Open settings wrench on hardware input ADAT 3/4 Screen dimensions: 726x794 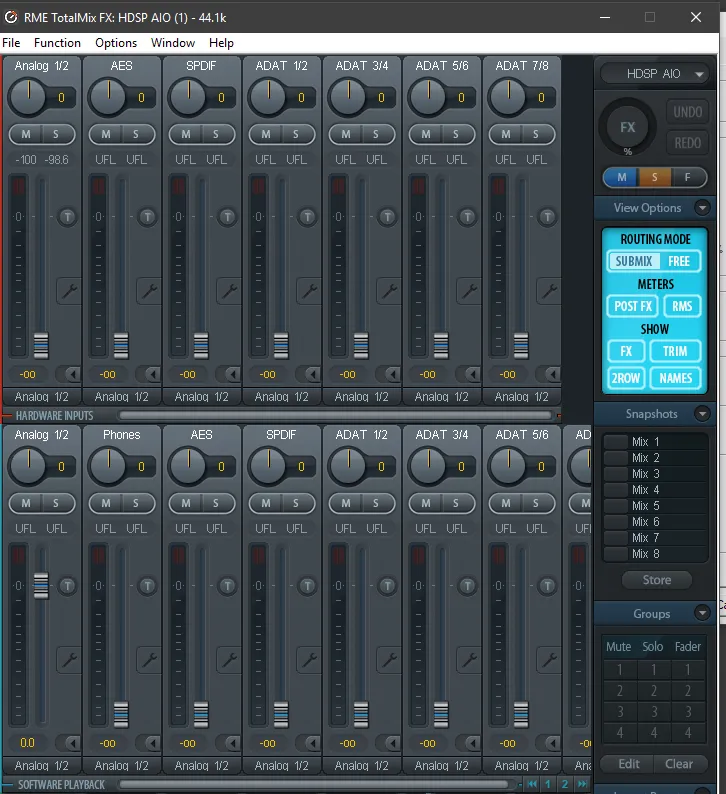pyautogui.click(x=389, y=291)
